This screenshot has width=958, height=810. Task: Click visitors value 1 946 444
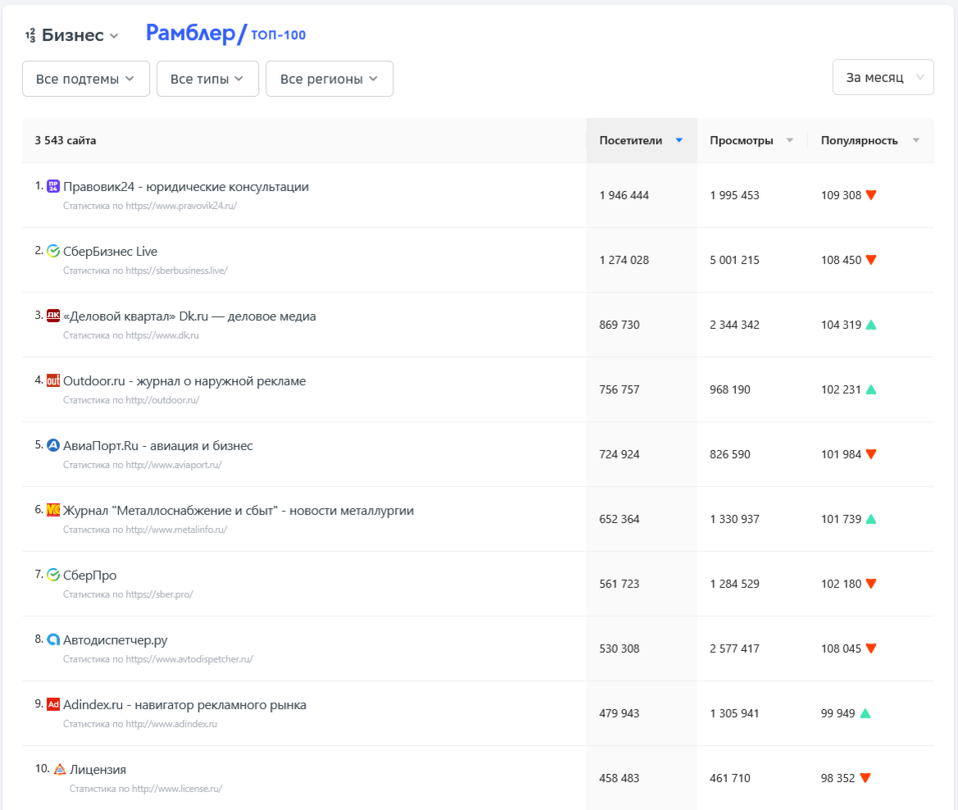click(624, 195)
